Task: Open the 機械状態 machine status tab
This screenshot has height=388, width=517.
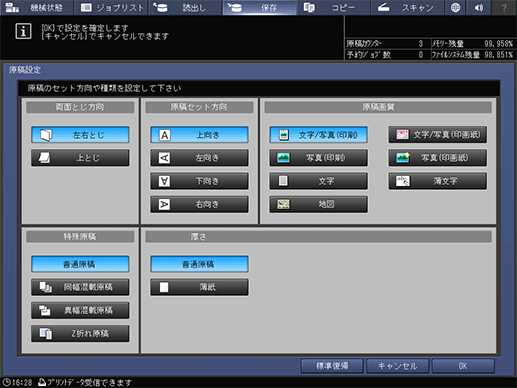Action: tap(36, 7)
